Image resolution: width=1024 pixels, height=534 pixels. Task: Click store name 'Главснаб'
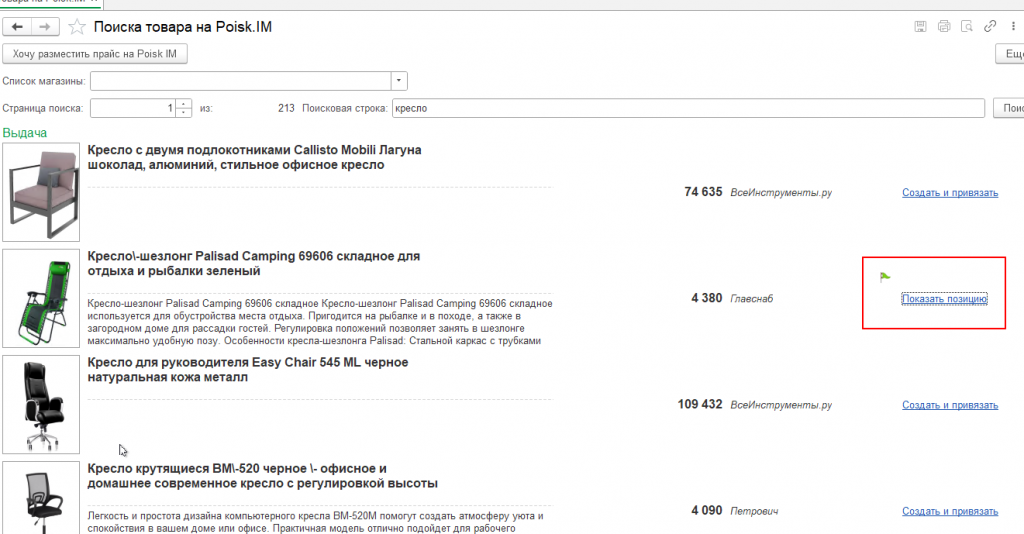(x=752, y=299)
